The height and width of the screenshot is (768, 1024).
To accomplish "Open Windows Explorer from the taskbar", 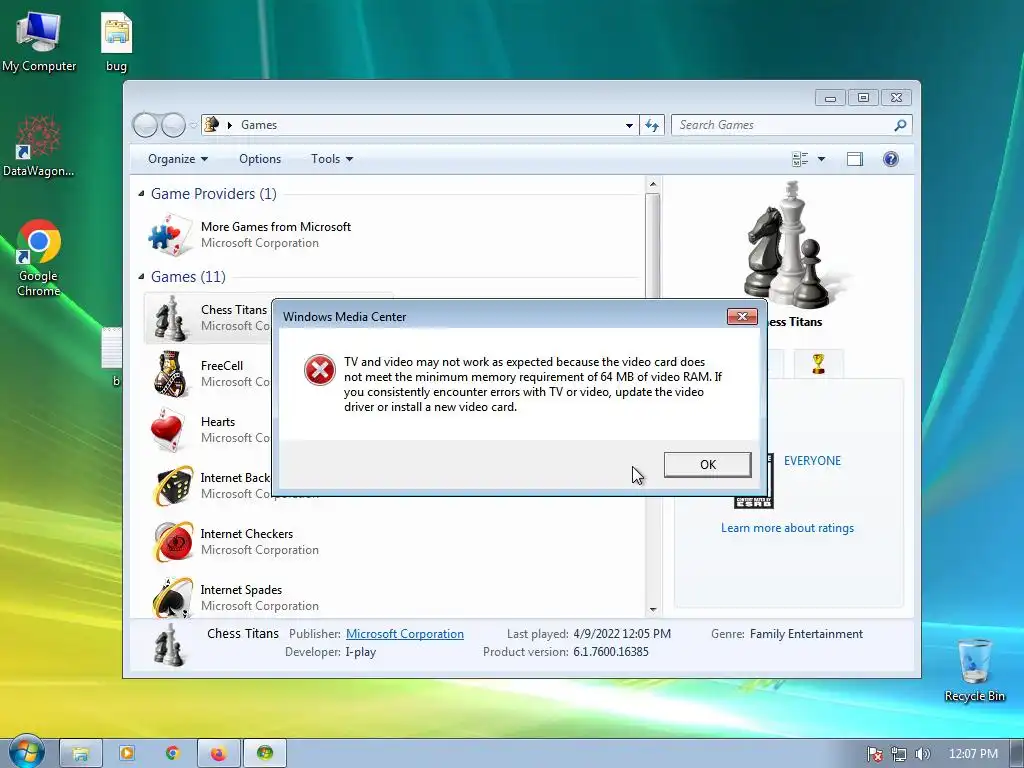I will 81,754.
